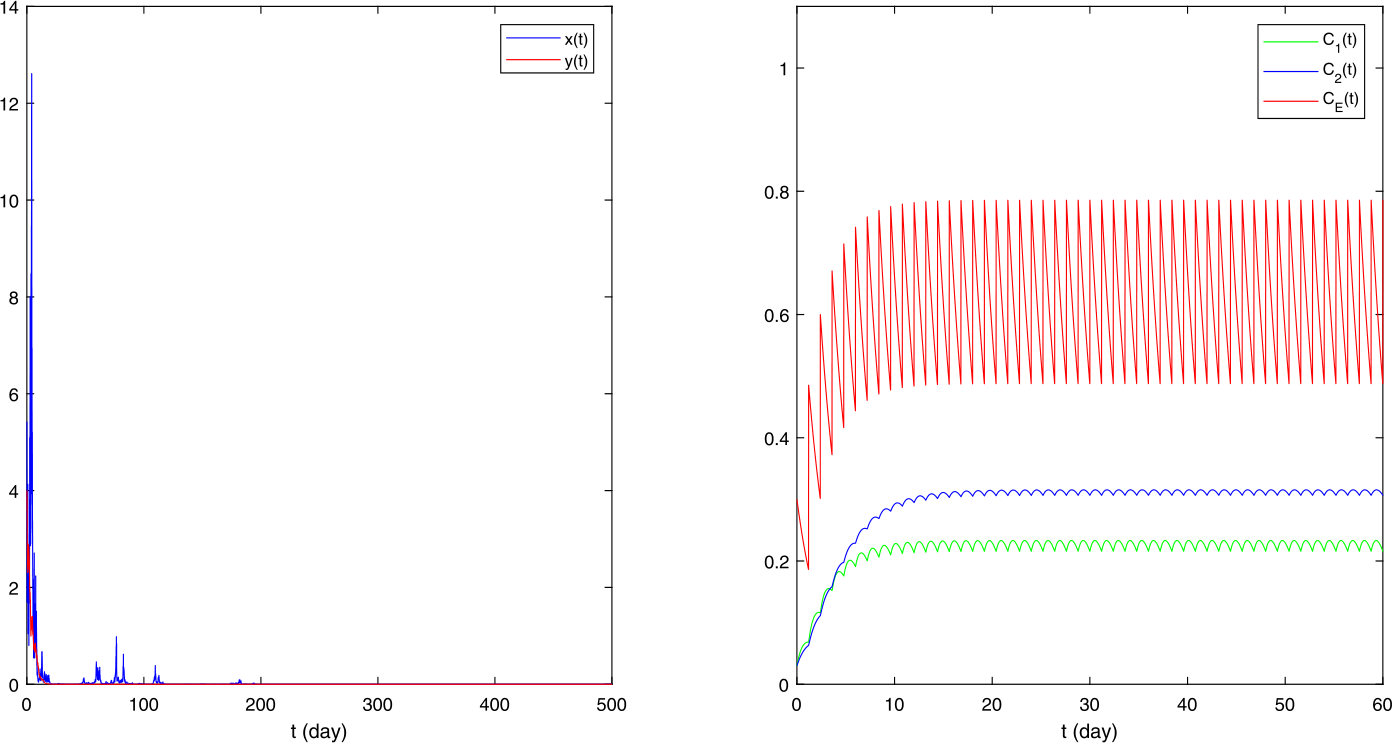Click the 8 tick label on left y-axis
1392x743 pixels.
pyautogui.click(x=14, y=297)
